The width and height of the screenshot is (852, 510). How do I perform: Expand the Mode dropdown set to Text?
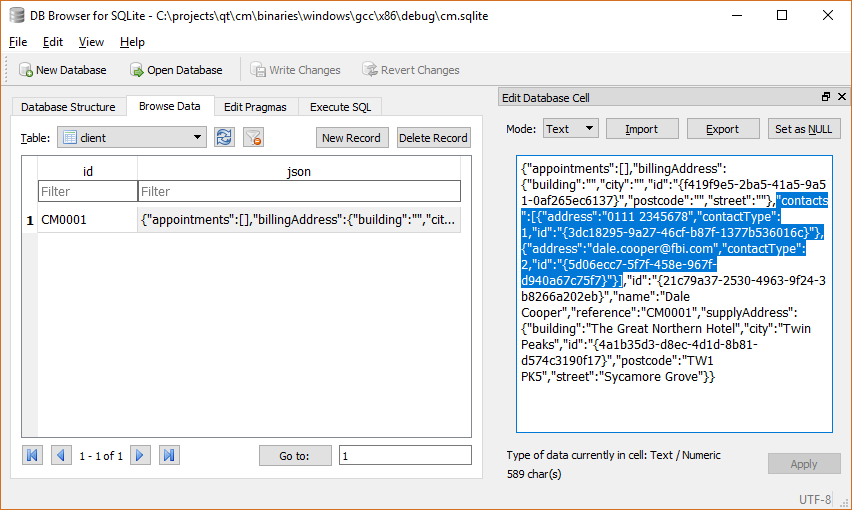click(570, 129)
